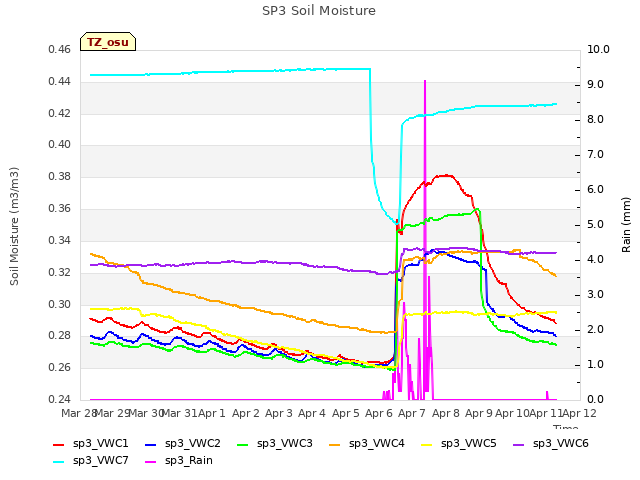Click the 6.0 rain axis tick label
640x480 pixels.
pos(595,190)
